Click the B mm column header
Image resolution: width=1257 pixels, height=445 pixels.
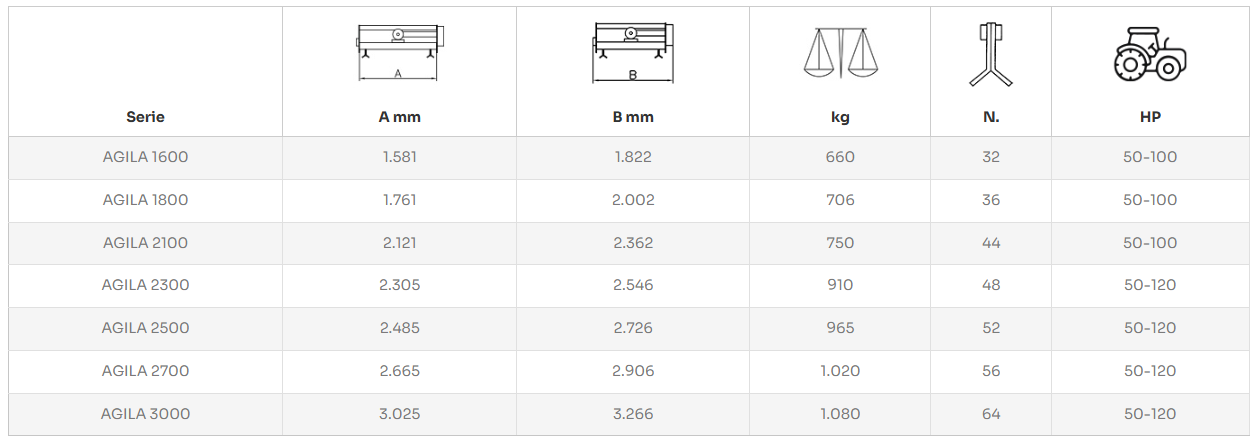click(x=633, y=117)
